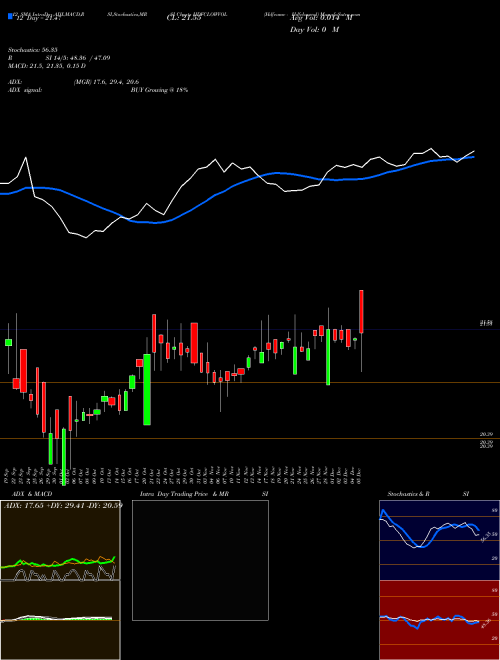500x660 pixels.
Task: Click the blue 12-day SMA legend square
Action: click(x=11, y=16)
